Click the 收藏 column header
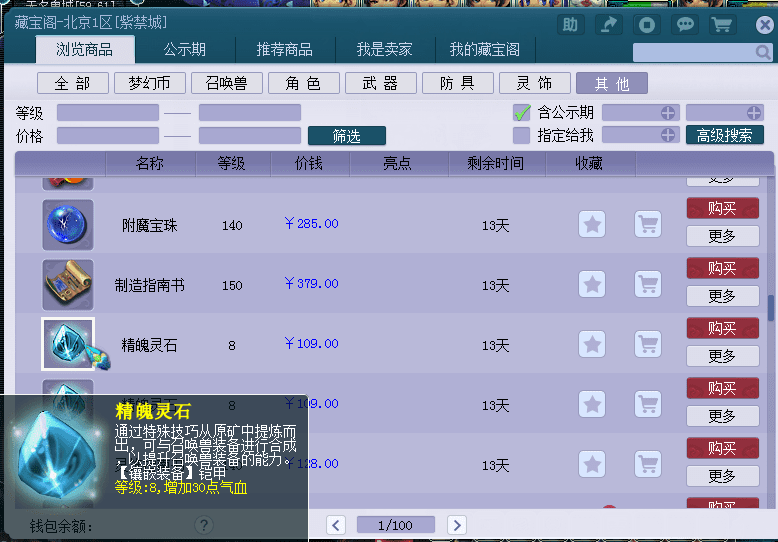The width and height of the screenshot is (778, 542). pos(589,163)
